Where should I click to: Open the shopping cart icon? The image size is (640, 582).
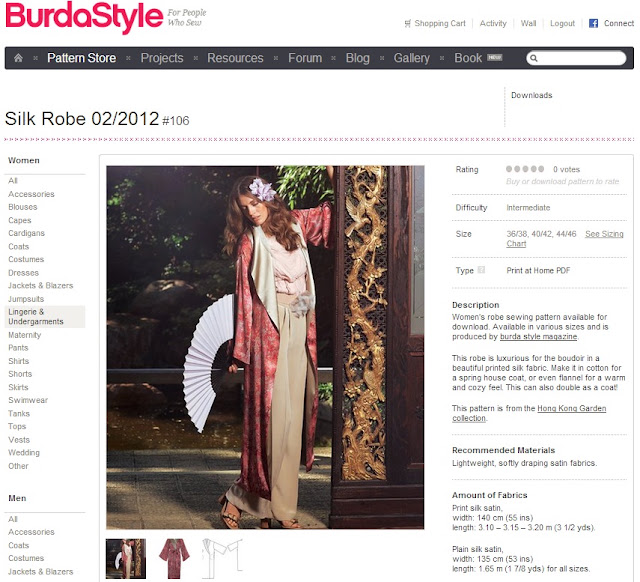coord(407,24)
